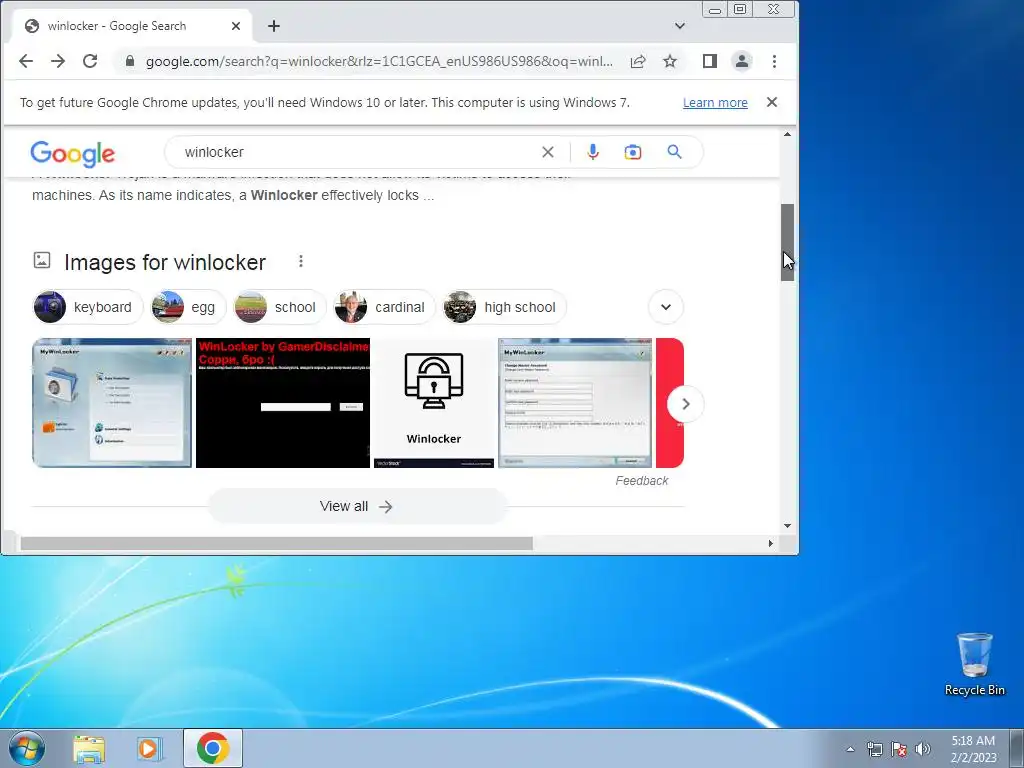1024x768 pixels.
Task: Select Chrome taskbar button
Action: tap(213, 748)
